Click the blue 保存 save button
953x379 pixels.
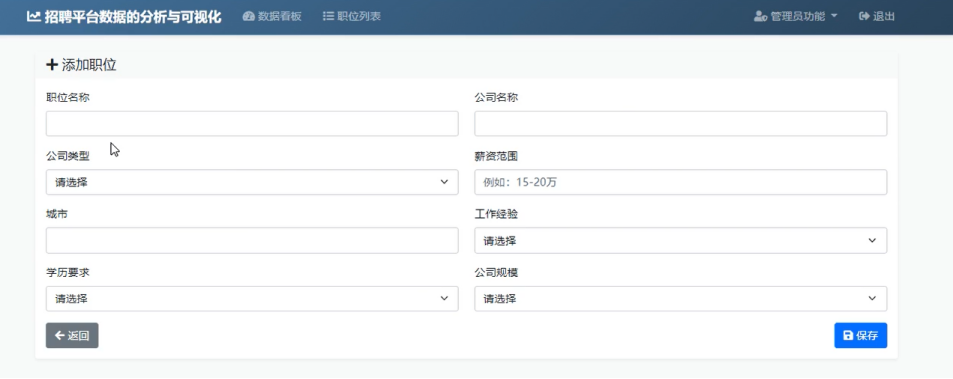(861, 335)
